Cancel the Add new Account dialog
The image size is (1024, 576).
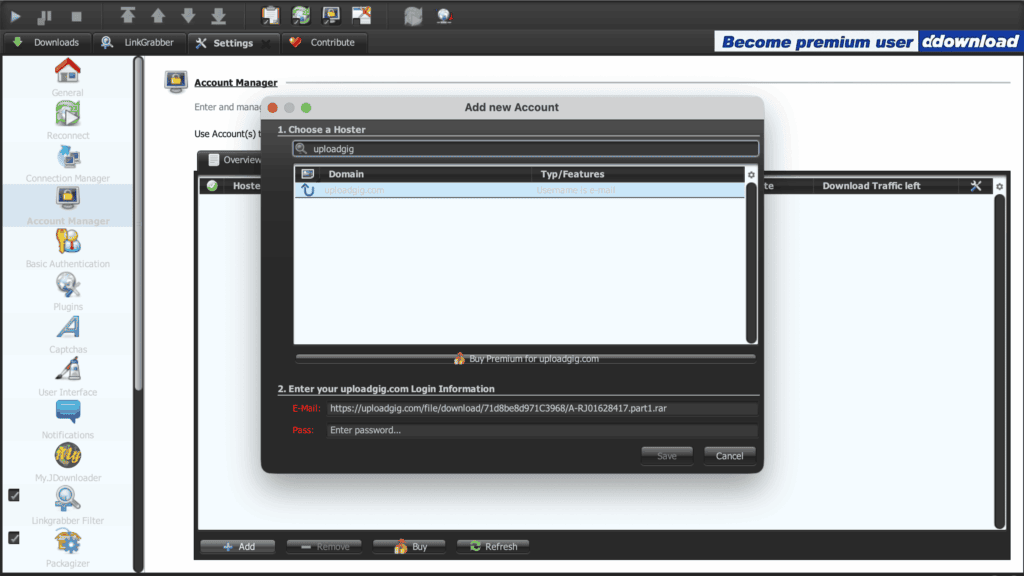tap(729, 456)
